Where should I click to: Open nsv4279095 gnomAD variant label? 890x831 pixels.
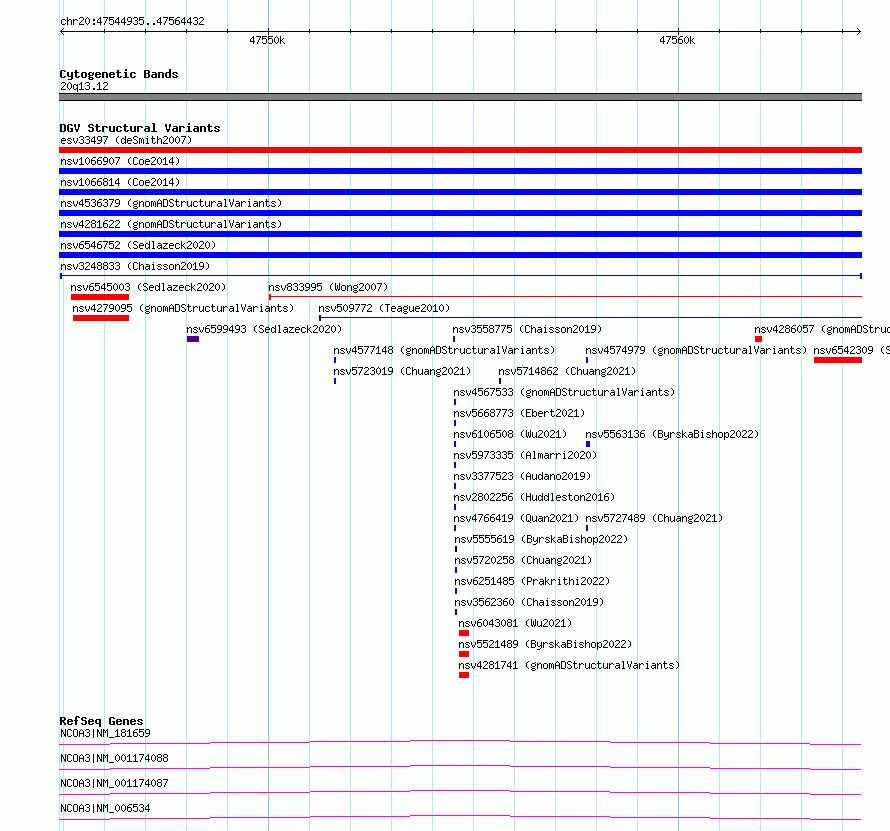coord(183,308)
